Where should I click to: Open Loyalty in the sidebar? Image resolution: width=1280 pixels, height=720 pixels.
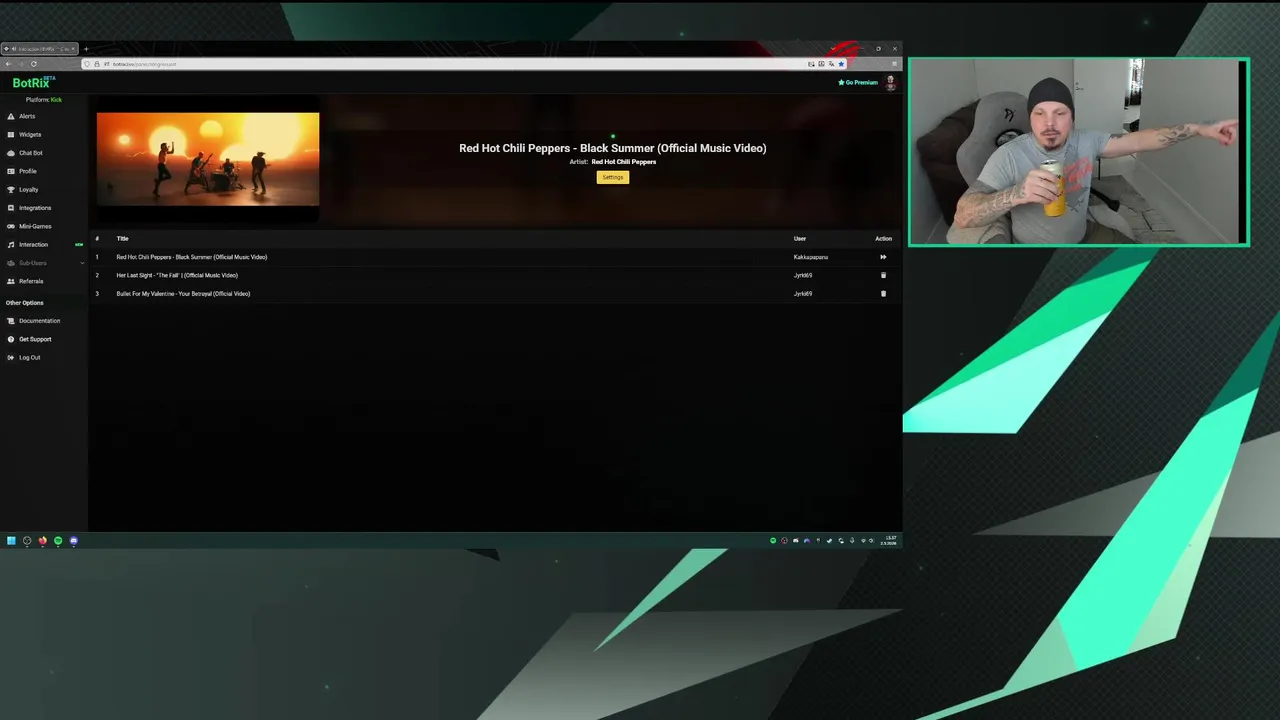point(23,189)
